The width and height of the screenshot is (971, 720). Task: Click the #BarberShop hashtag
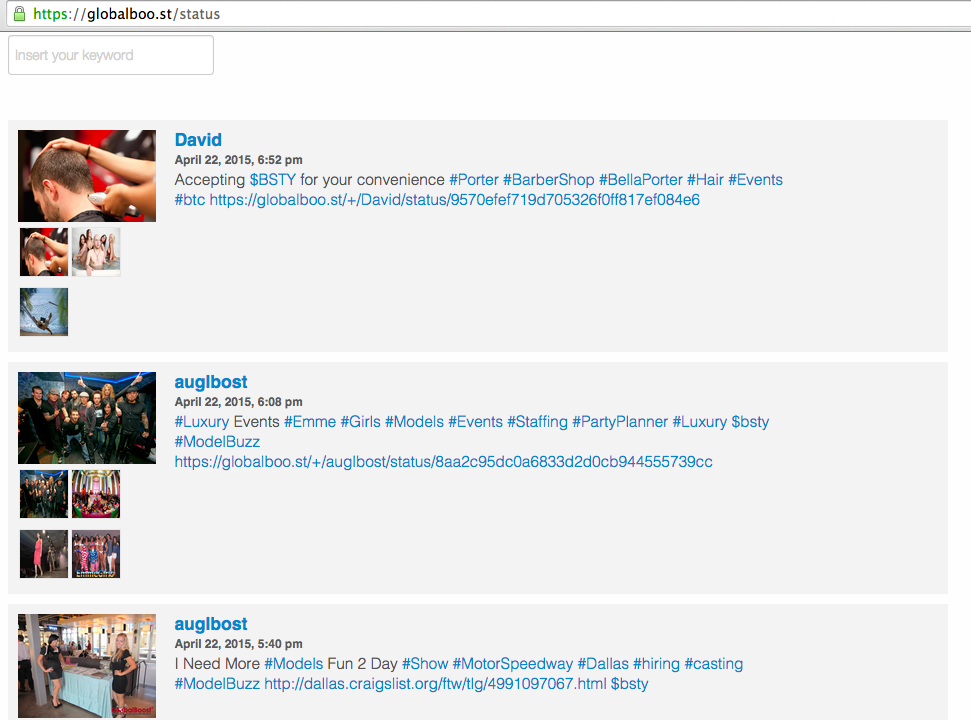click(549, 180)
